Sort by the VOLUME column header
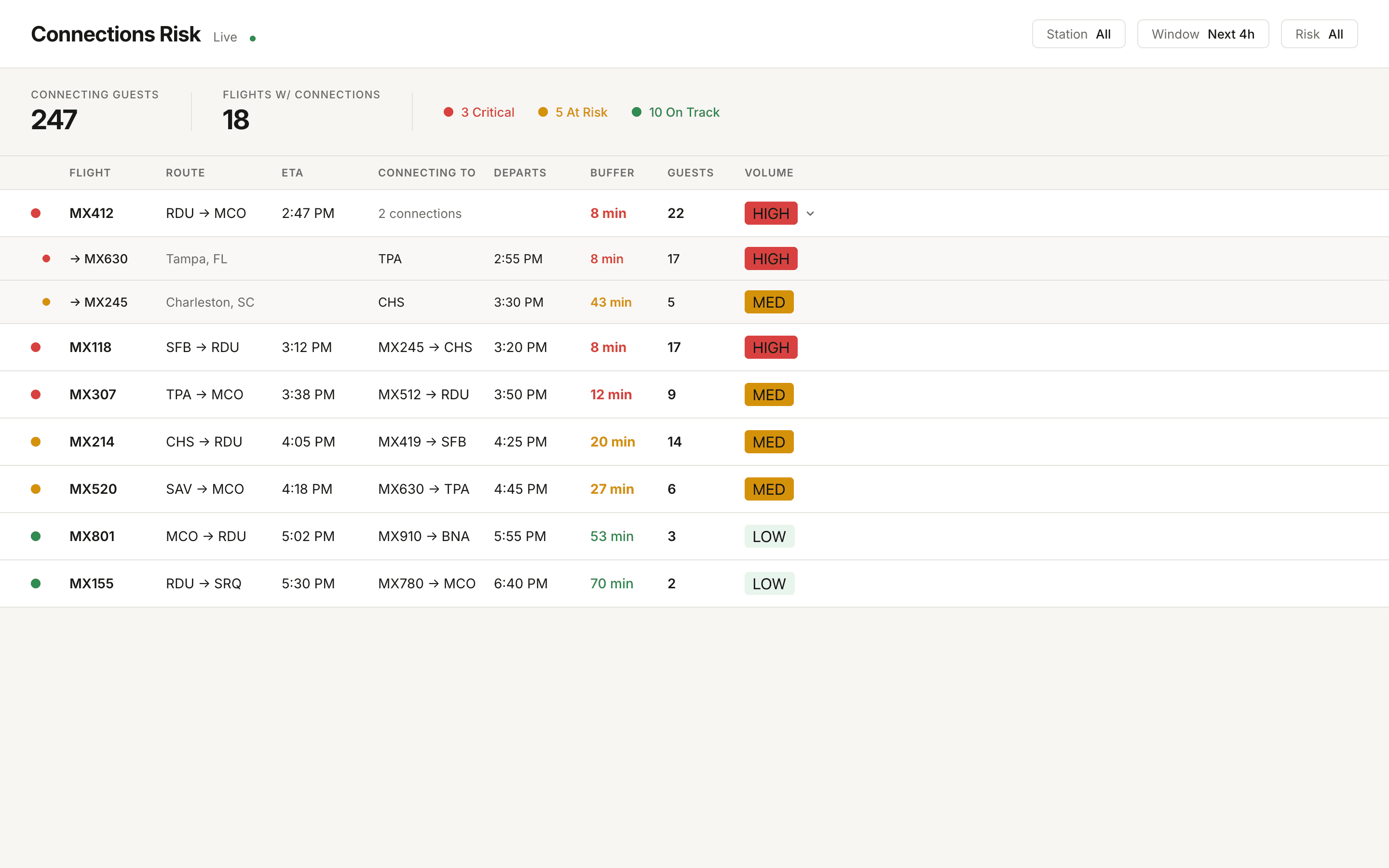Viewport: 1389px width, 868px height. (x=769, y=173)
